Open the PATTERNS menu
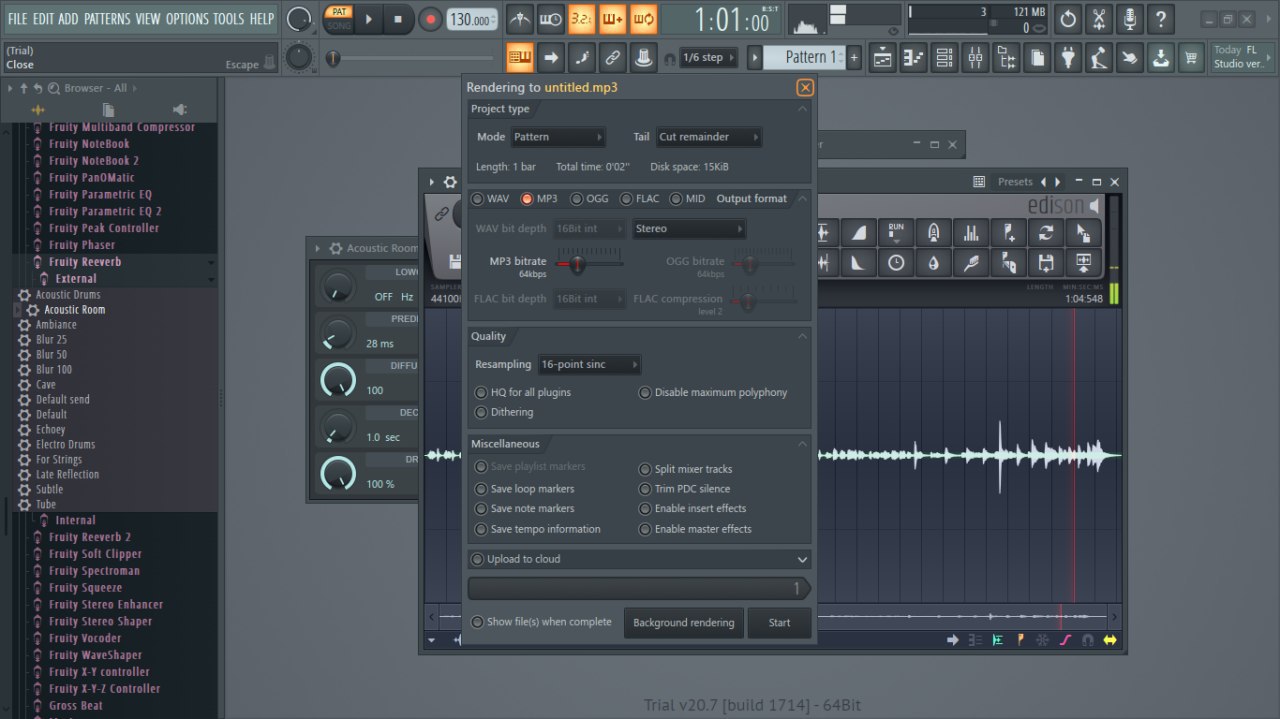The image size is (1280, 719). coord(107,19)
